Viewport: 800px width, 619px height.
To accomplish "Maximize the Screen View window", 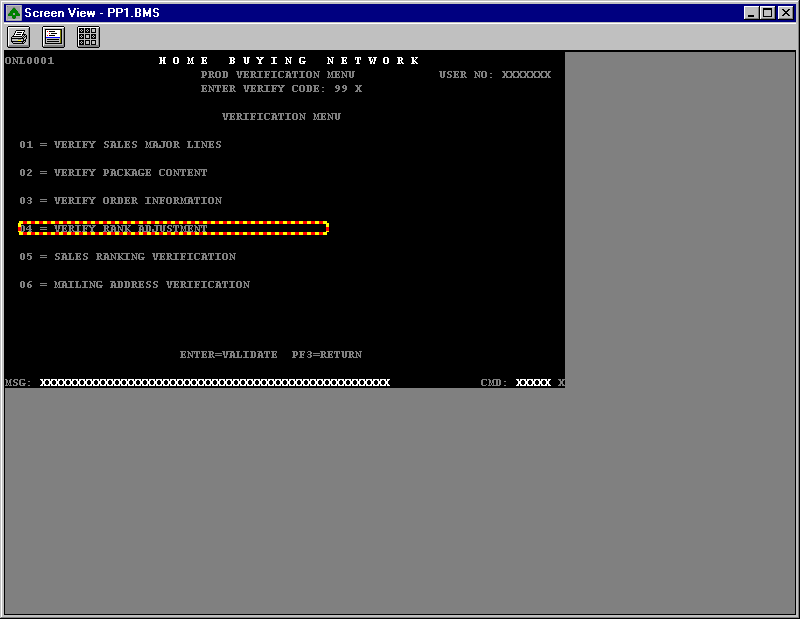I will (x=768, y=12).
